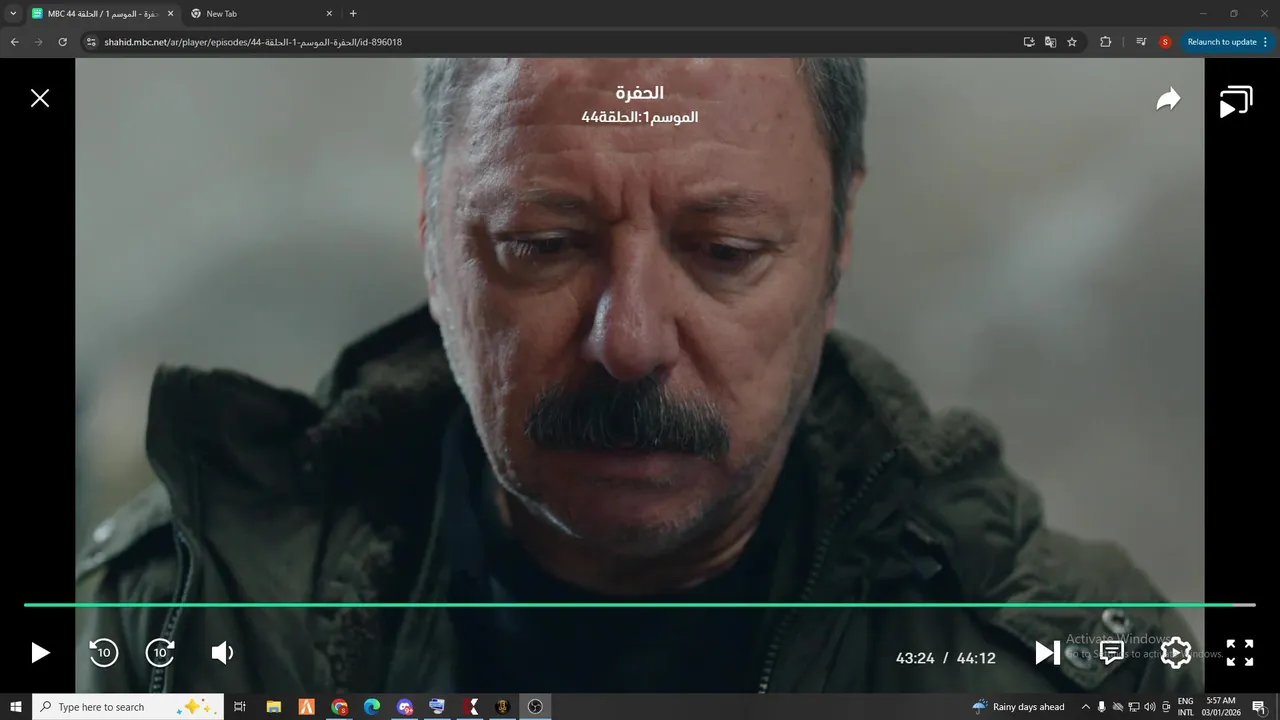Open media controls in Chrome toolbar
The height and width of the screenshot is (720, 1280).
point(1141,42)
